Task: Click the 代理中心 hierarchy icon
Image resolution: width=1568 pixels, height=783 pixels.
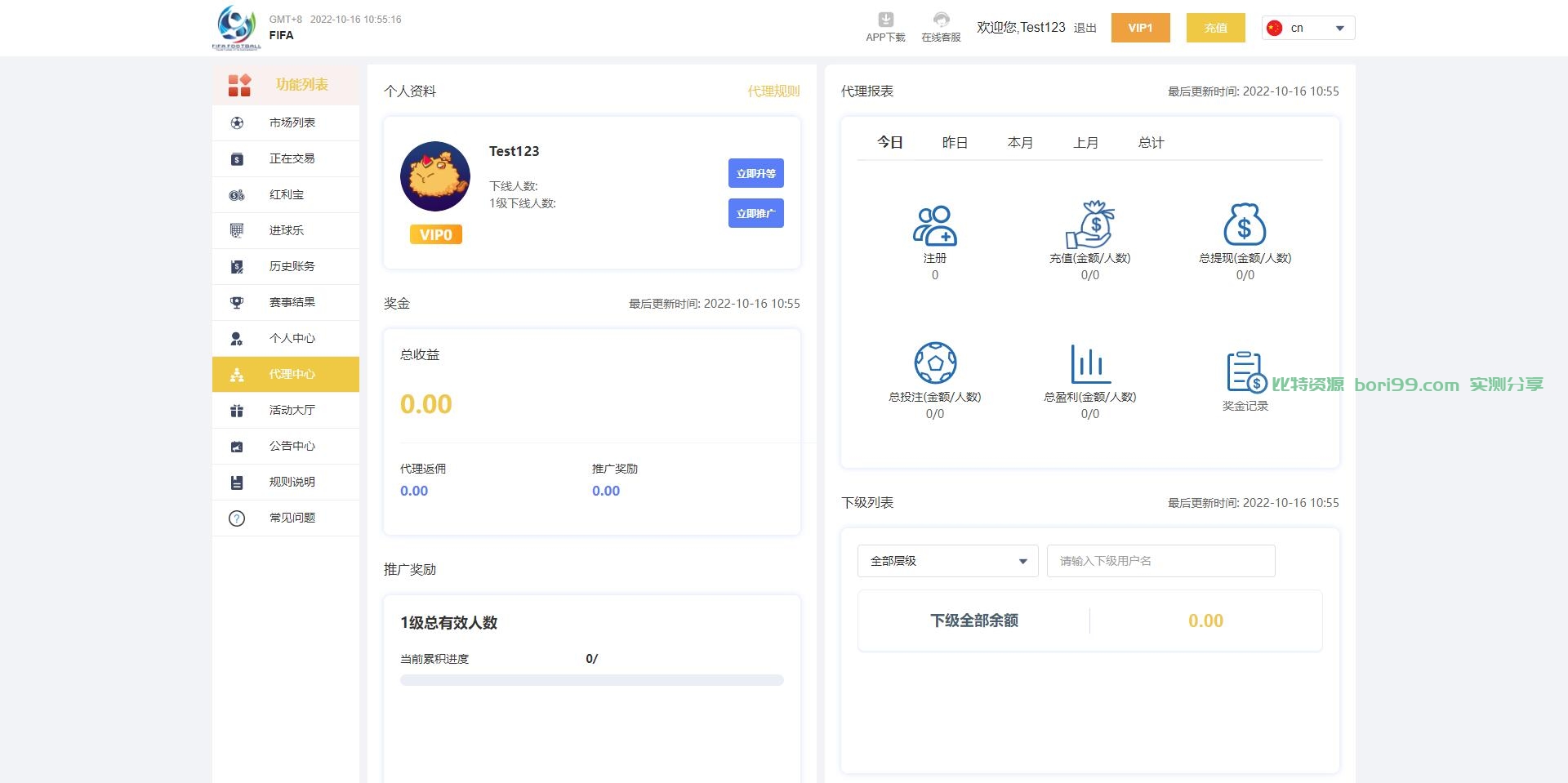Action: [237, 375]
